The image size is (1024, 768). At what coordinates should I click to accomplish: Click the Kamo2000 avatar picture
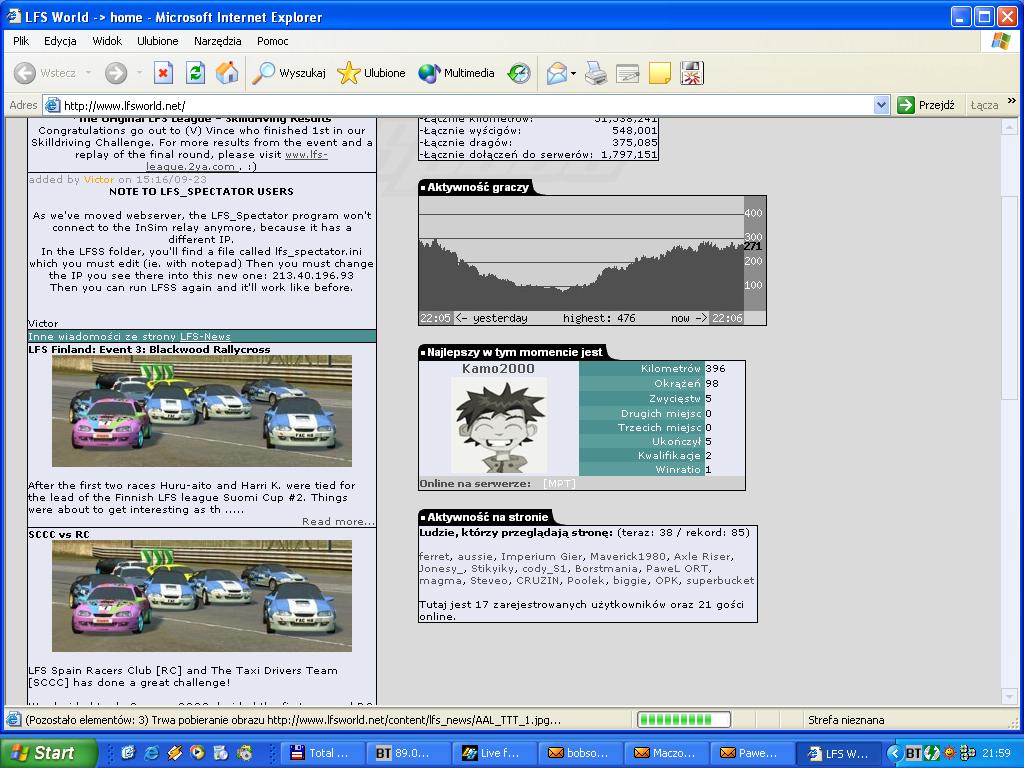pyautogui.click(x=499, y=425)
